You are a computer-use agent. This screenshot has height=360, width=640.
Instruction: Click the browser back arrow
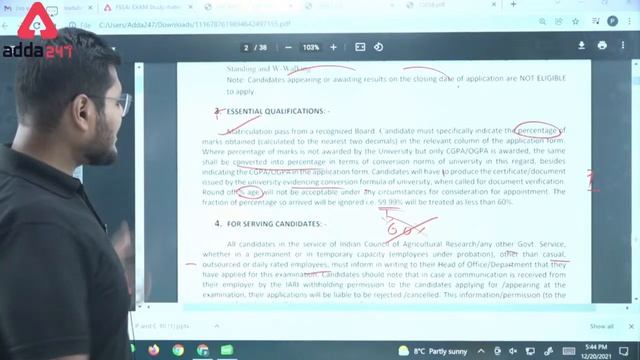click(5, 25)
